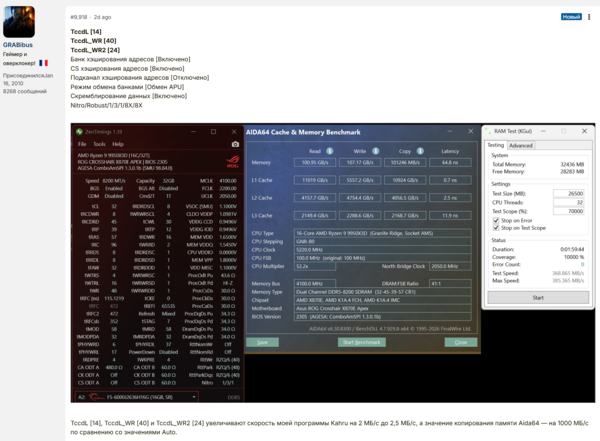Click the ZenTimings camera screenshot icon
Screen dimensions: 600x441
235,144
